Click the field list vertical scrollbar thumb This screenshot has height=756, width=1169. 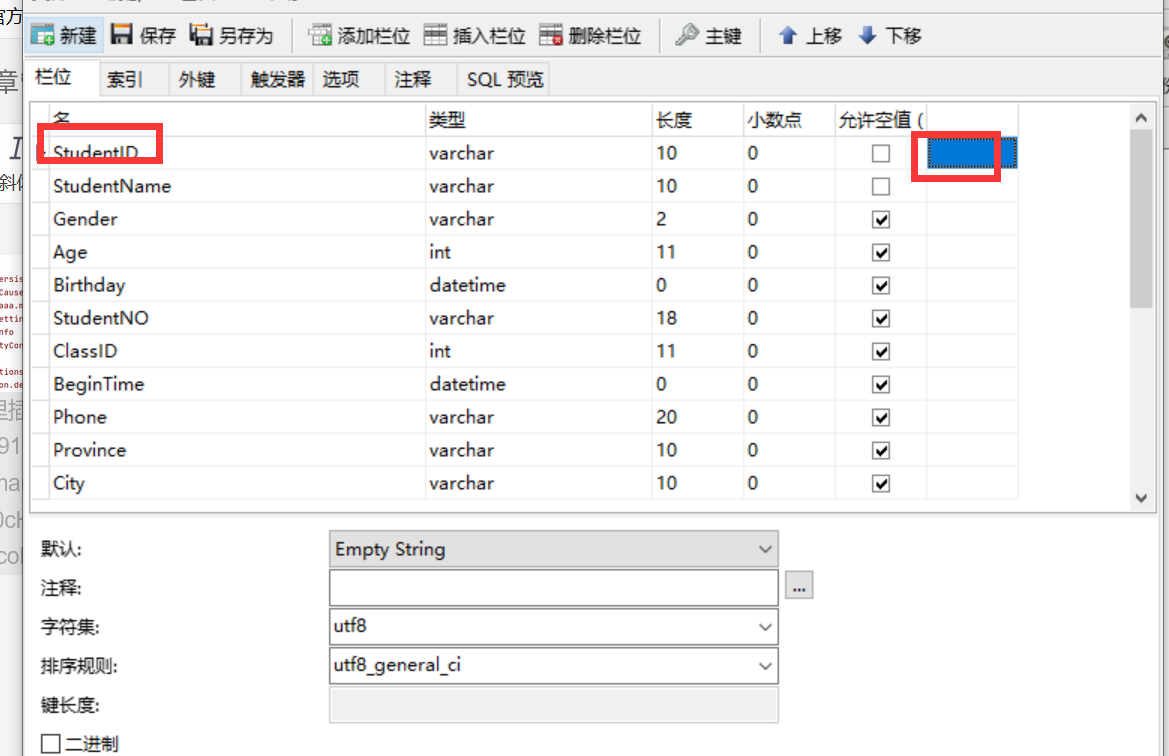(x=1141, y=218)
